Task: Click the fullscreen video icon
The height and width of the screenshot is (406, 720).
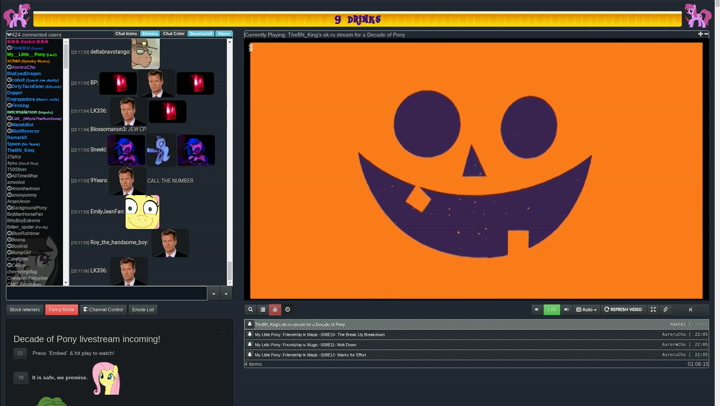Action: 653,310
